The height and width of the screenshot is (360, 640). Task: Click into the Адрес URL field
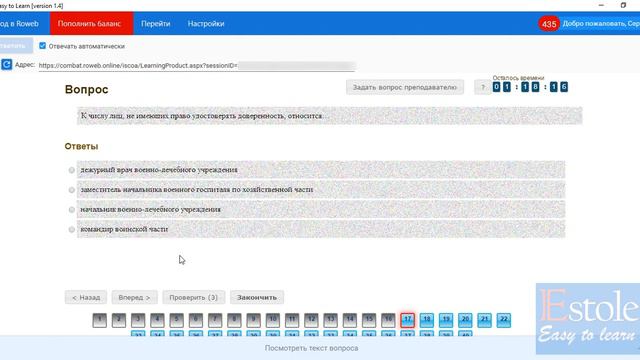(x=197, y=65)
